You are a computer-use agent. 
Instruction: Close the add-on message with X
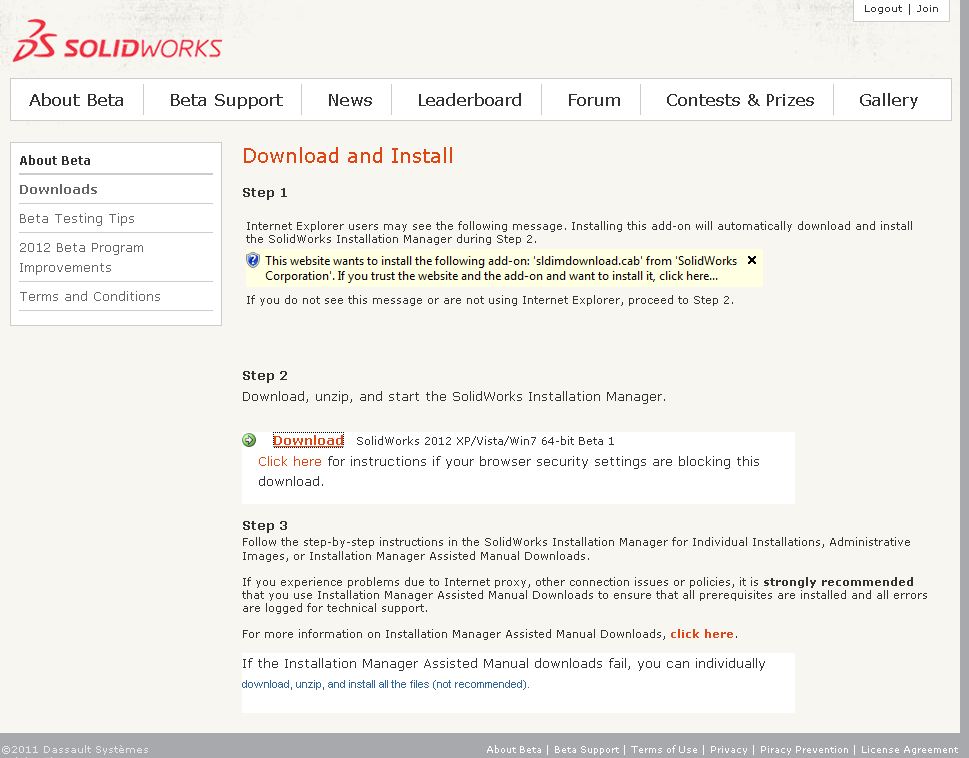click(752, 260)
